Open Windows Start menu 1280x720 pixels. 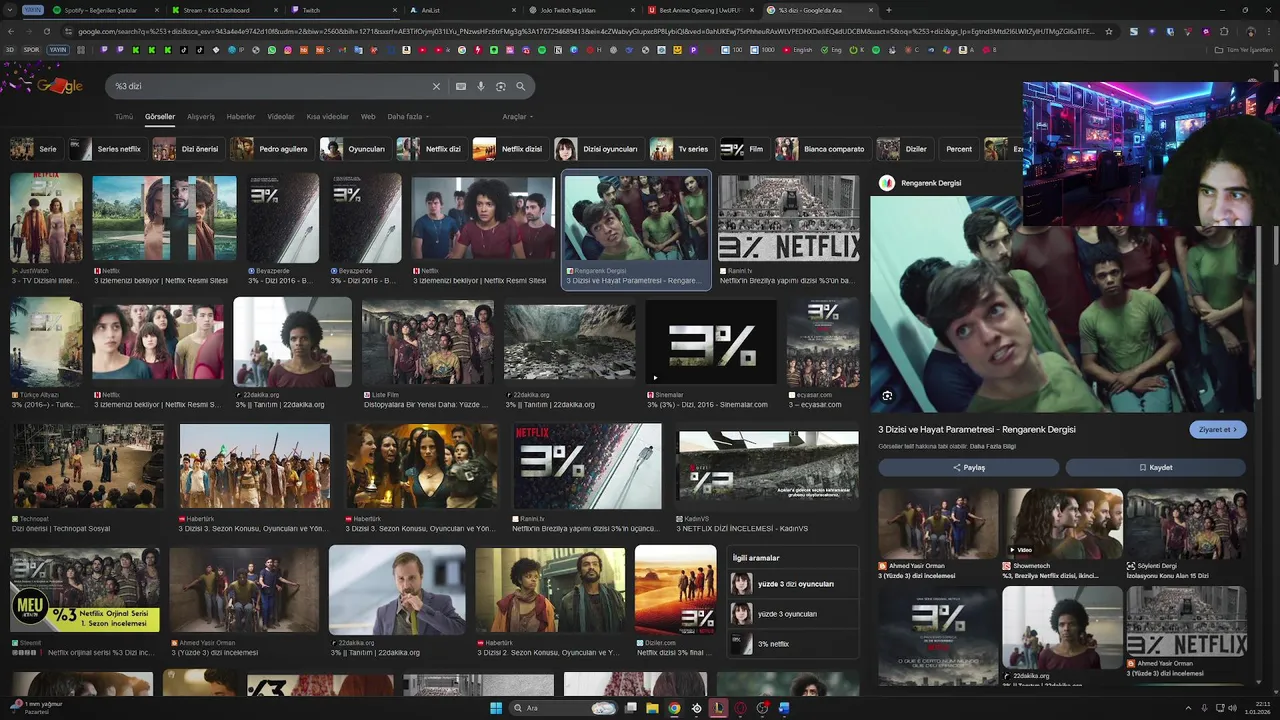tap(496, 708)
